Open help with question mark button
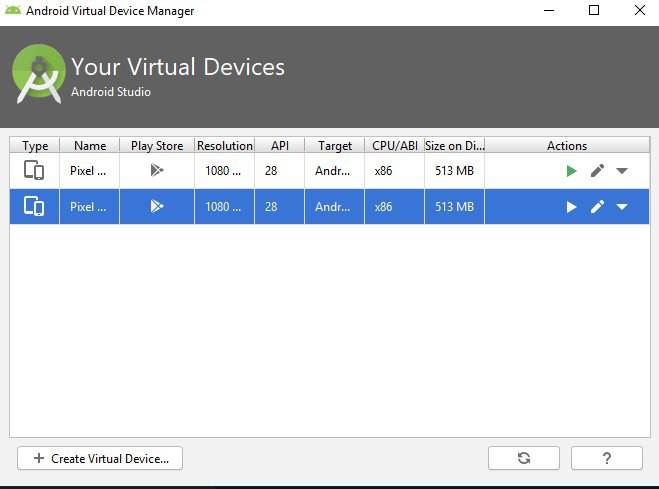This screenshot has height=489, width=659. (x=606, y=458)
